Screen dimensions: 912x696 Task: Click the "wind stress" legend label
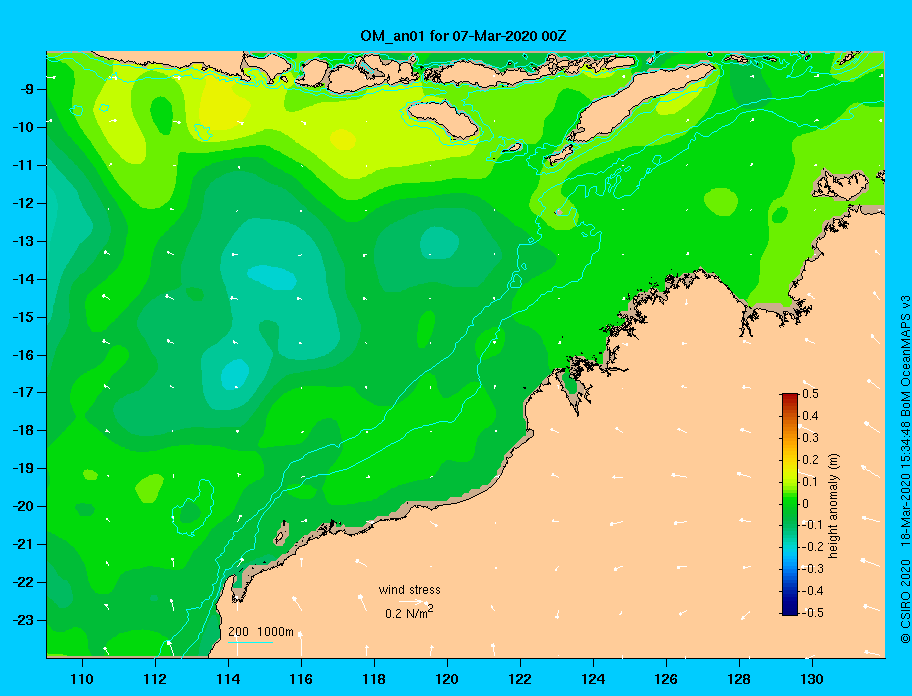[x=409, y=590]
